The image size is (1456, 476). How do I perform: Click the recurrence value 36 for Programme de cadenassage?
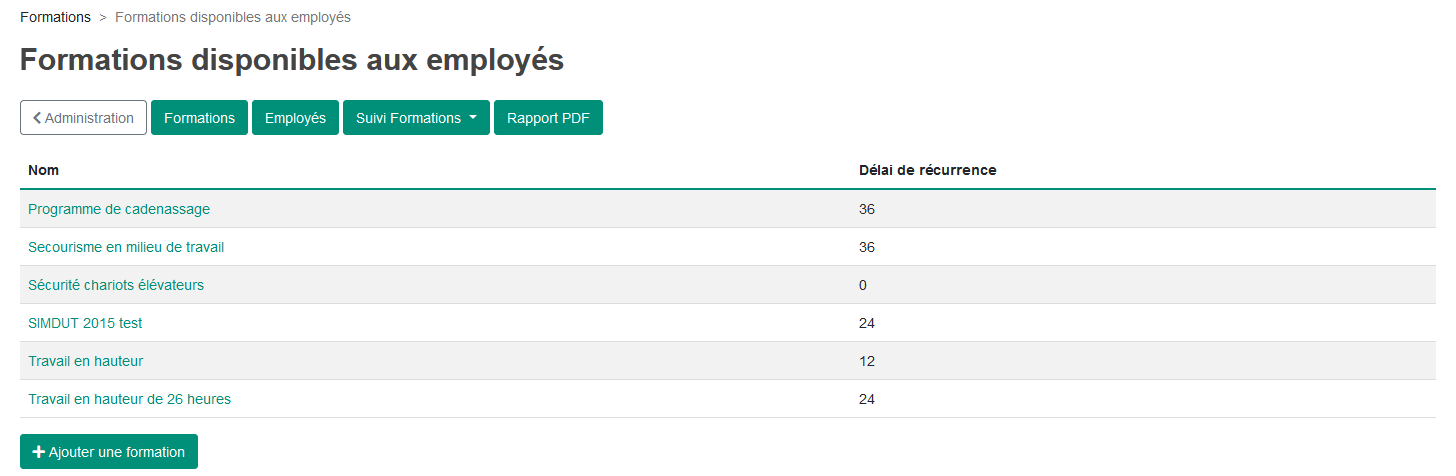tap(867, 209)
